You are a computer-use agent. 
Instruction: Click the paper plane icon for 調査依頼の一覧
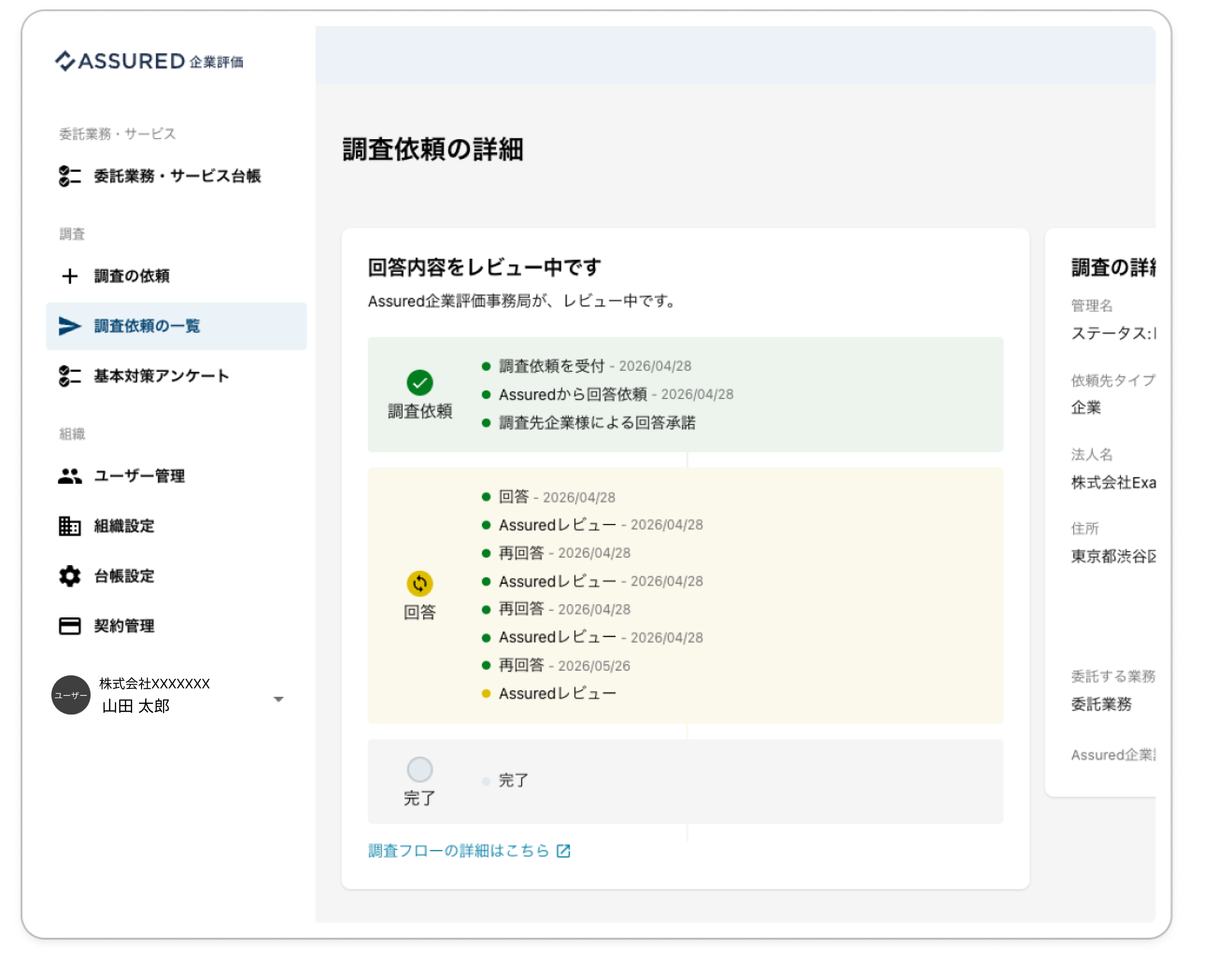point(70,326)
